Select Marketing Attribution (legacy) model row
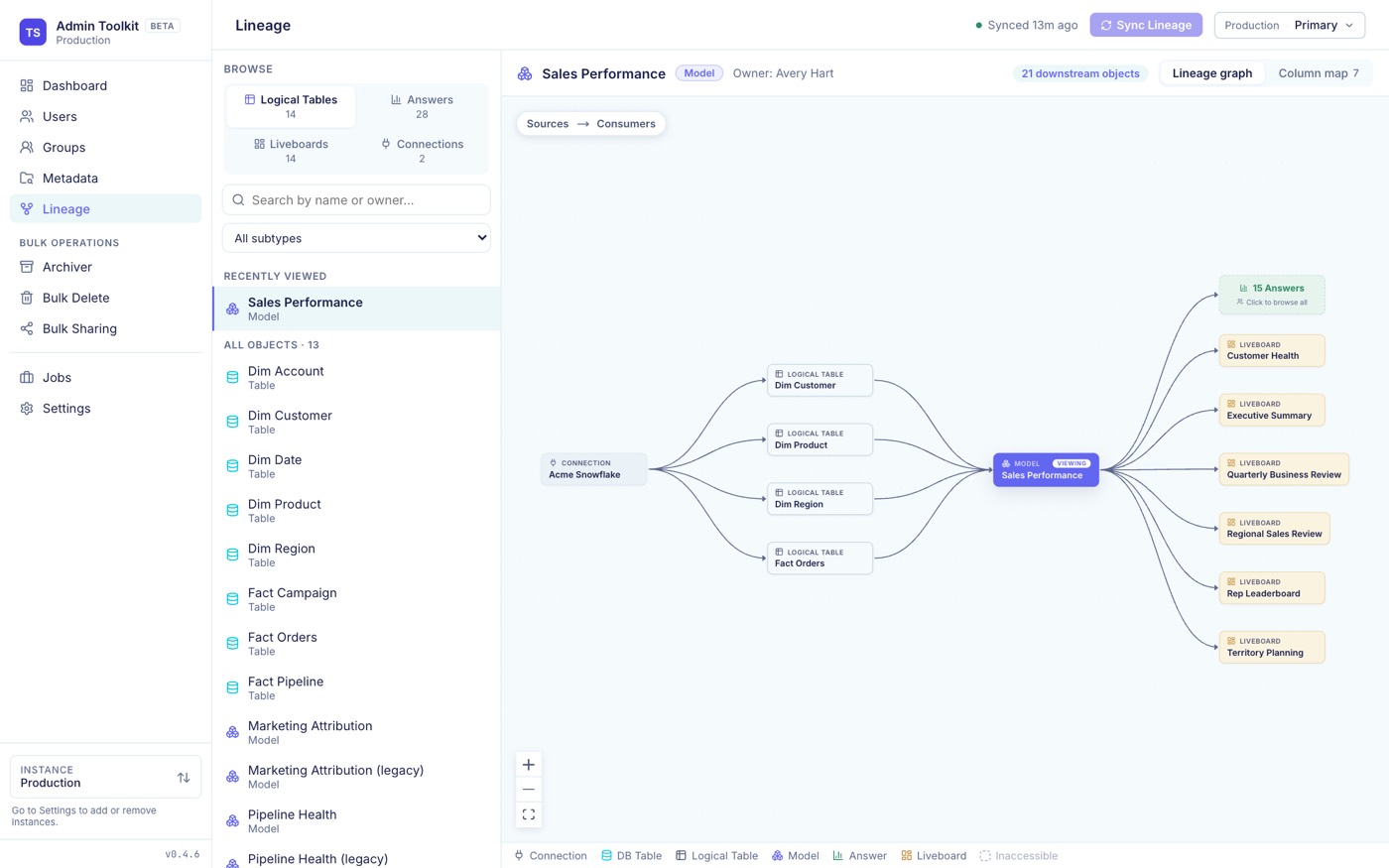The image size is (1389, 868). coord(356,777)
